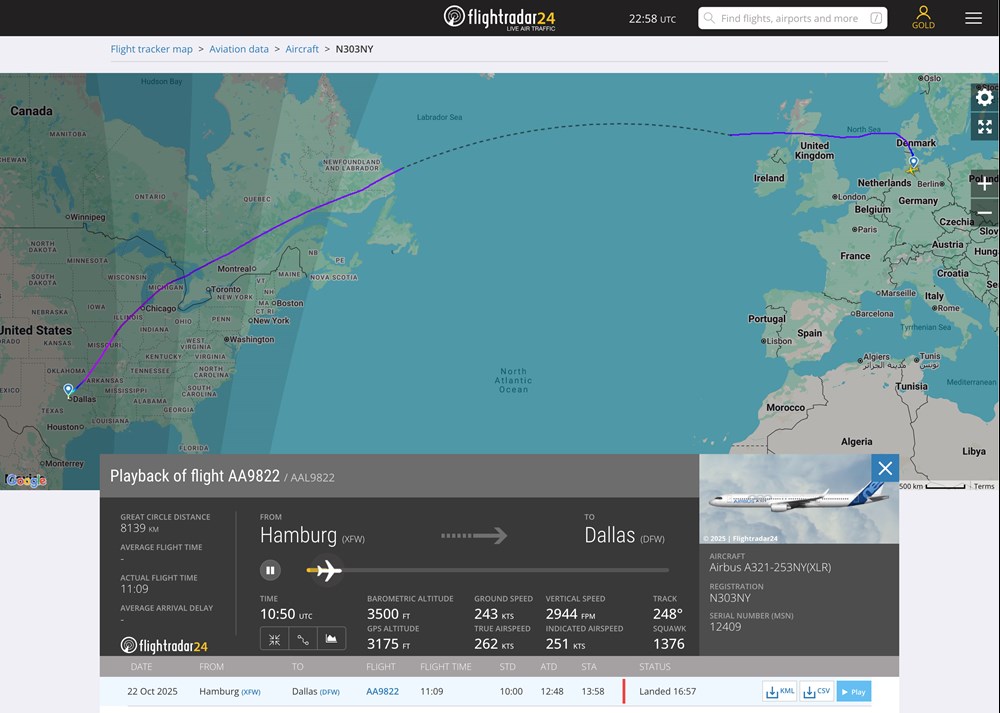Navigate to Flight tracker map breadcrumb

pyautogui.click(x=152, y=49)
